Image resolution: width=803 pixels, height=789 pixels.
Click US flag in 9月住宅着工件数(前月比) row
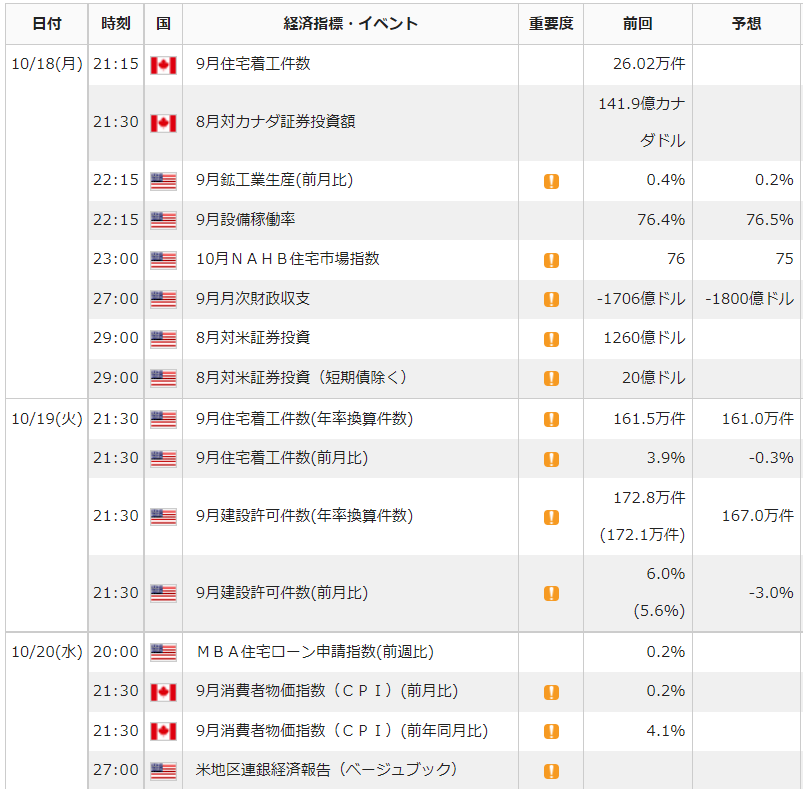[163, 458]
